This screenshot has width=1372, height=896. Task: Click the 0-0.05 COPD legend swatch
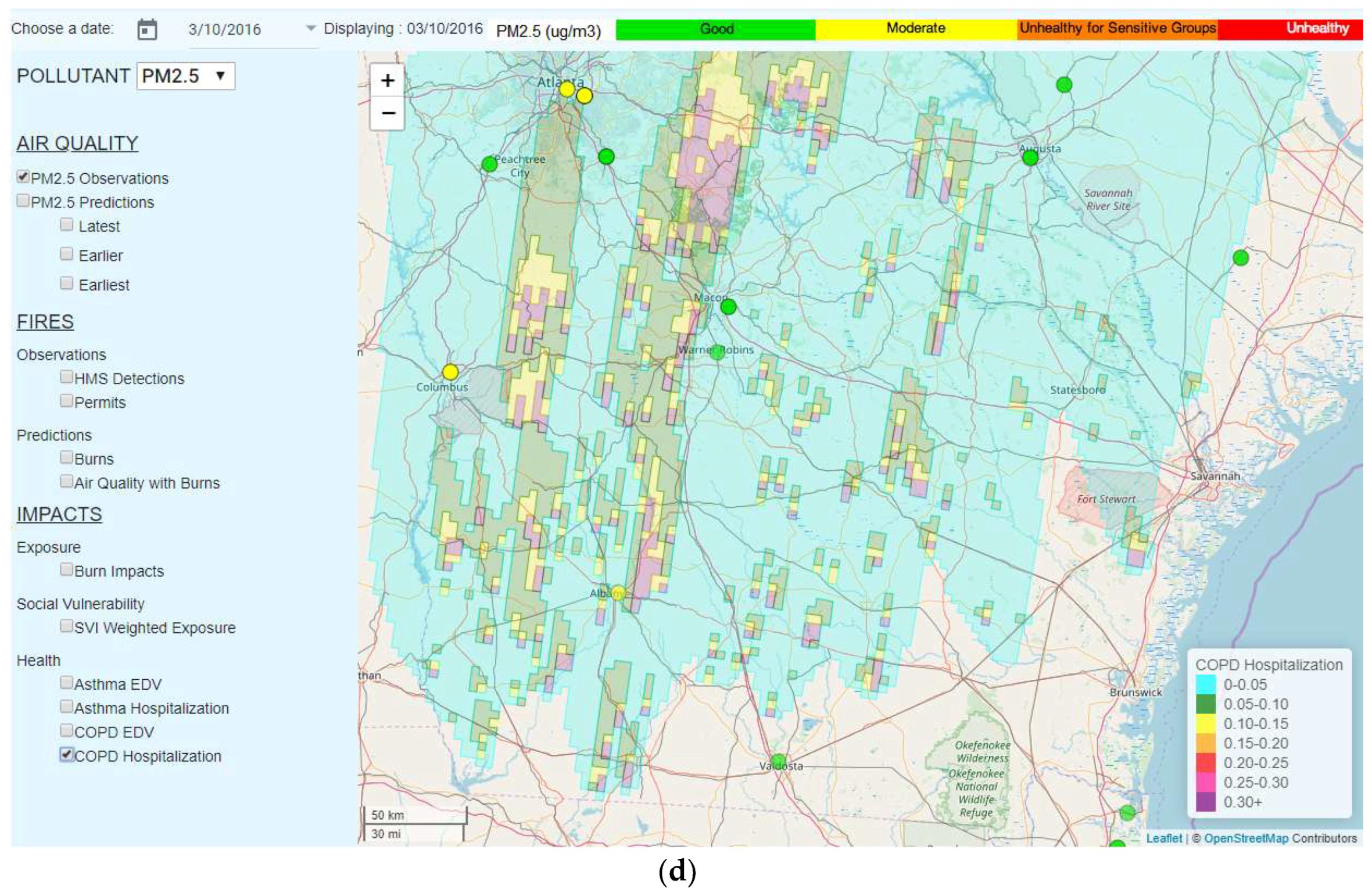point(1205,684)
